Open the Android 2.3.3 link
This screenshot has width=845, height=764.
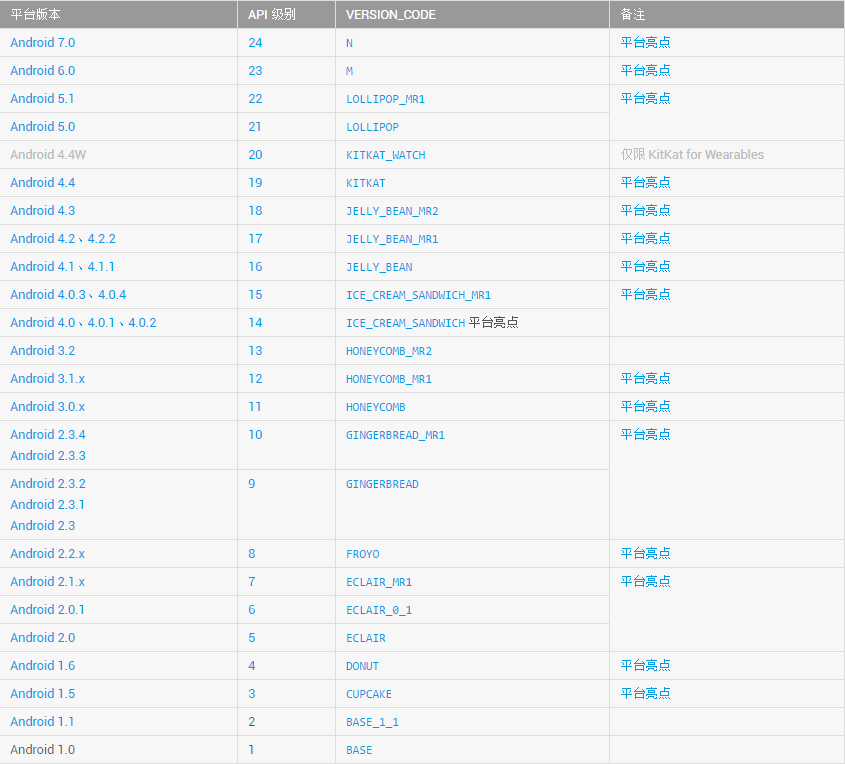[x=48, y=456]
